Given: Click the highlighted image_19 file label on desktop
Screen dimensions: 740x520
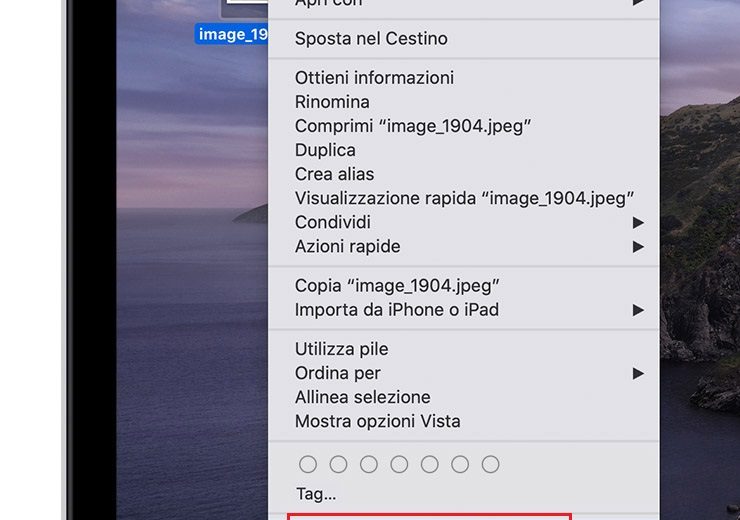Looking at the screenshot, I should (x=233, y=34).
